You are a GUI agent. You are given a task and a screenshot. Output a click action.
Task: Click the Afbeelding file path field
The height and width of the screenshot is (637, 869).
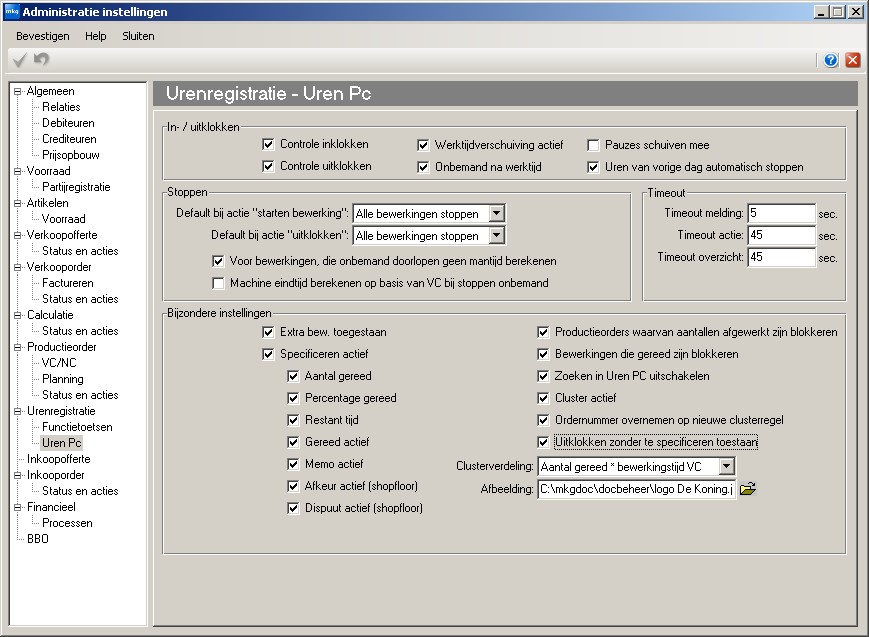[x=637, y=489]
